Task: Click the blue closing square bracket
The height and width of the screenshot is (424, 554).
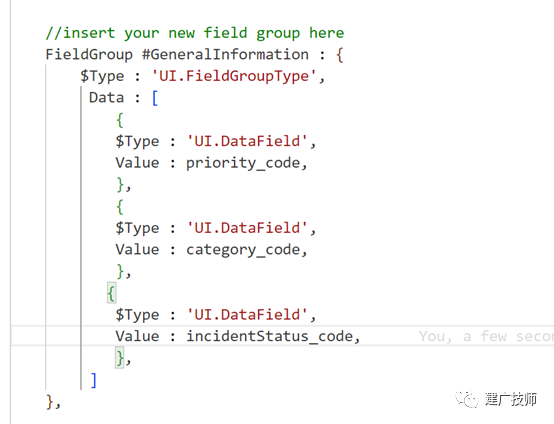Action: [94, 380]
